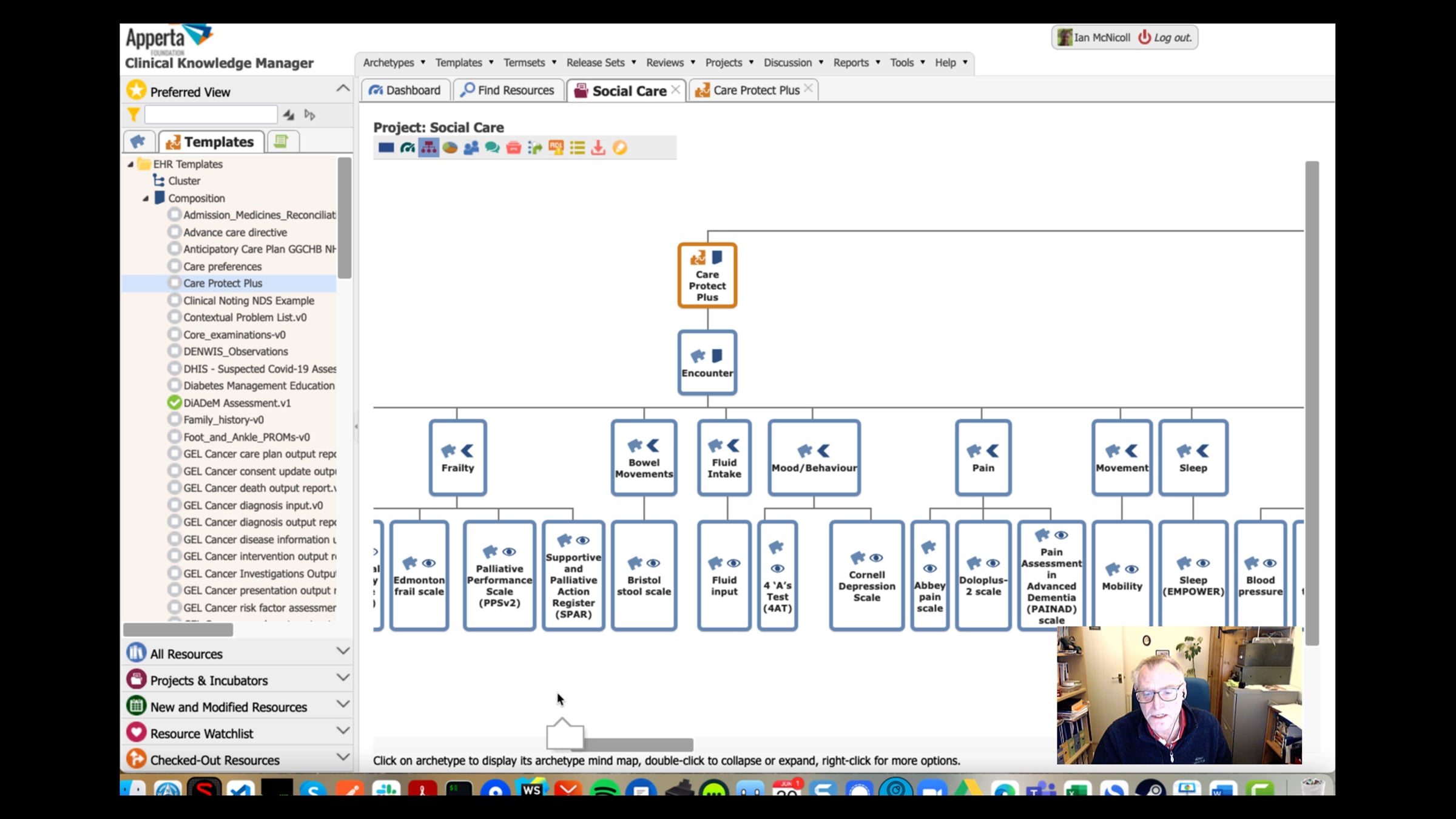1456x819 pixels.
Task: Click the sidebar filter text field
Action: (211, 115)
